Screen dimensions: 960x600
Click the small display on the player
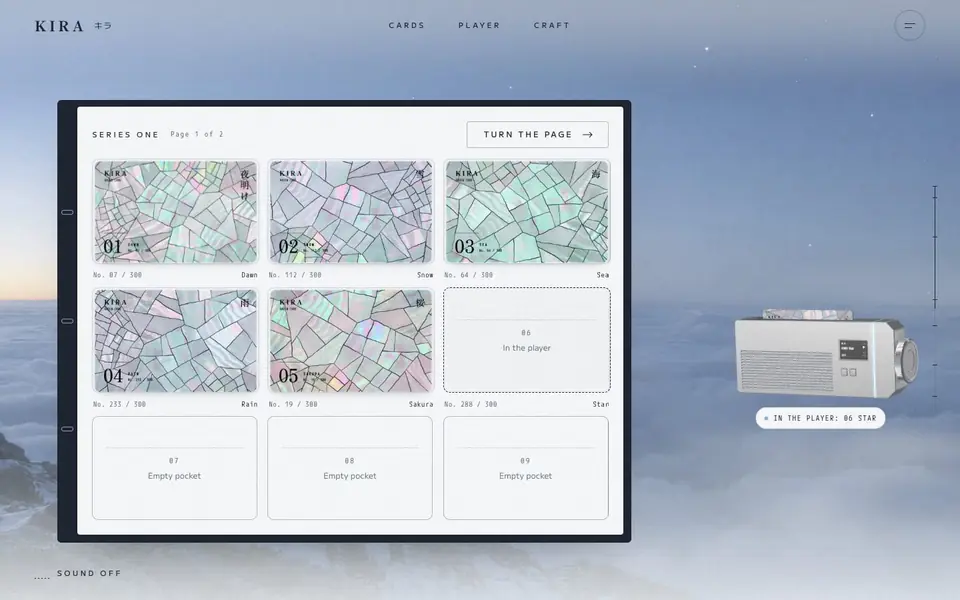pos(853,350)
